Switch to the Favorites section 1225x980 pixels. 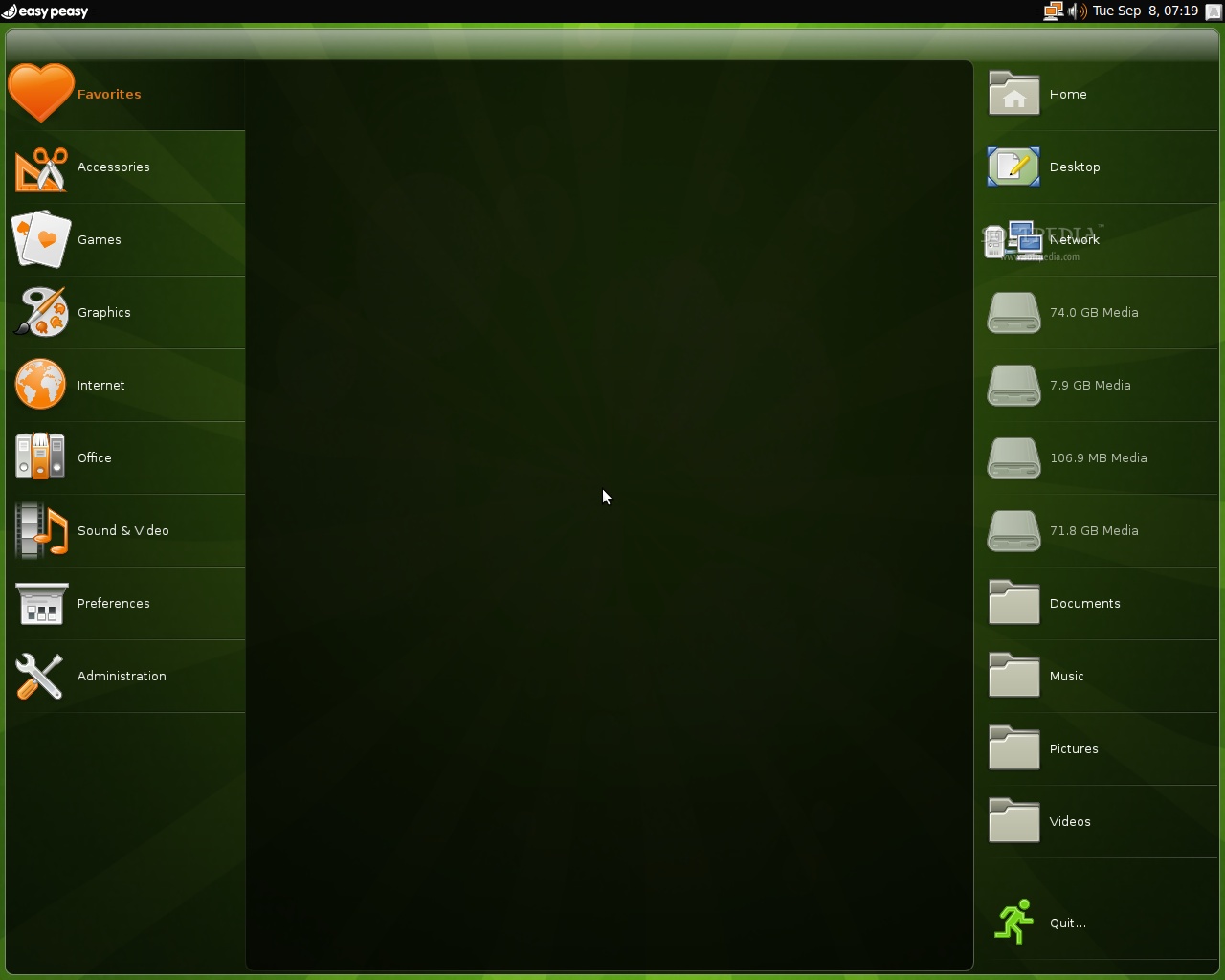click(x=108, y=94)
